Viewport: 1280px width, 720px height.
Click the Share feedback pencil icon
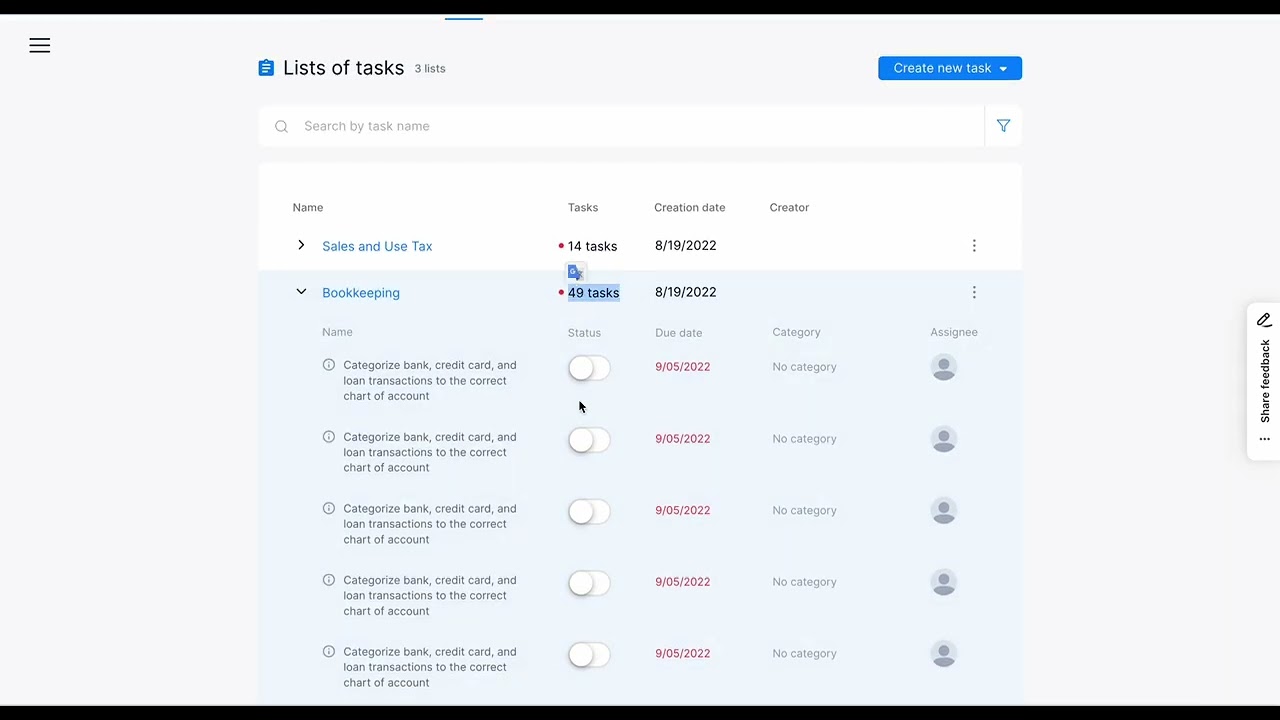[x=1264, y=320]
